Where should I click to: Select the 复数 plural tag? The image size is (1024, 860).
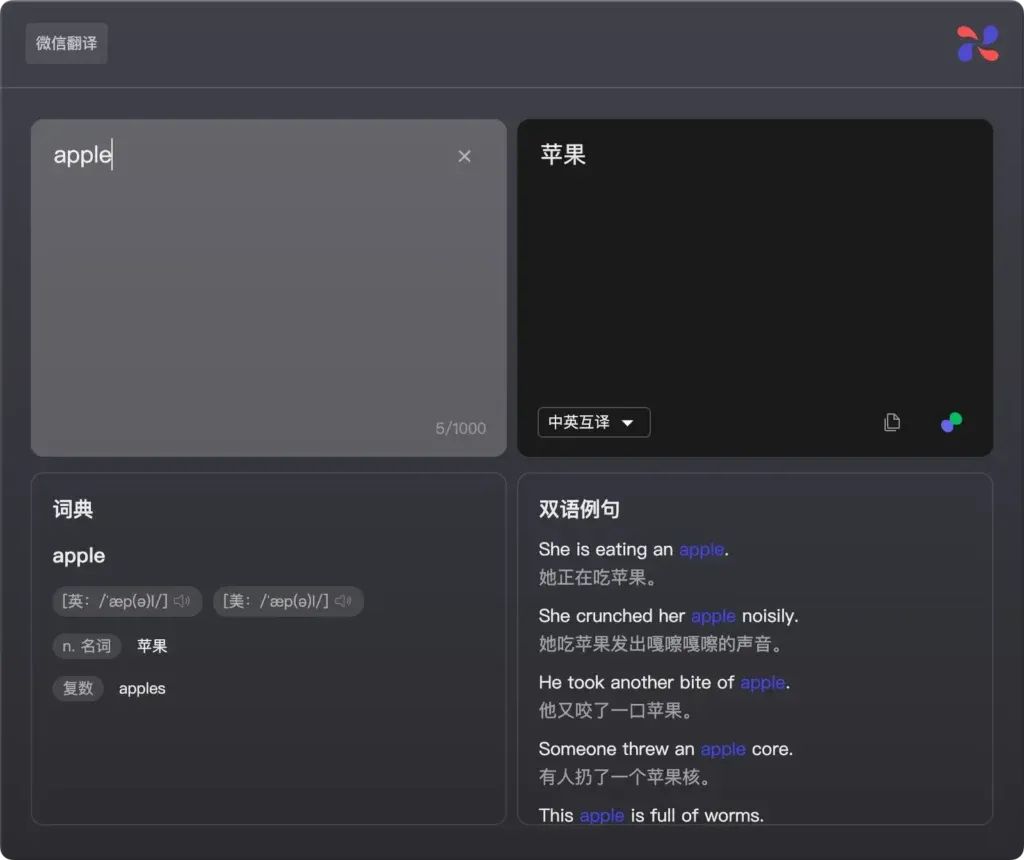coord(78,688)
